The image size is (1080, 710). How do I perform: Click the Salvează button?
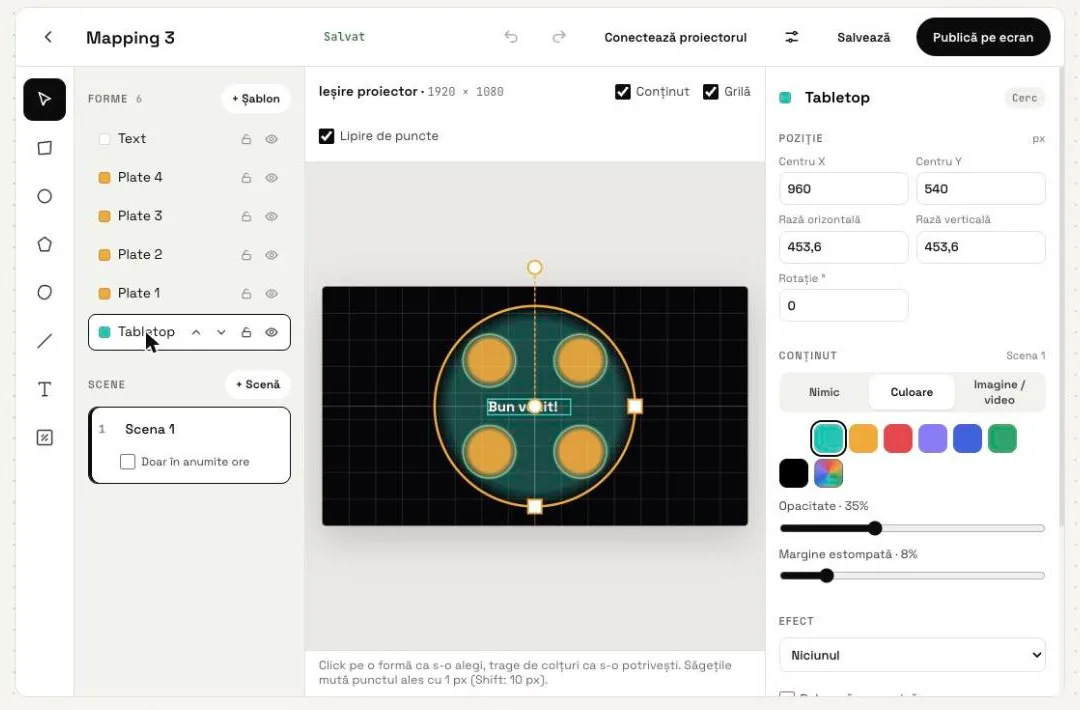pos(864,37)
